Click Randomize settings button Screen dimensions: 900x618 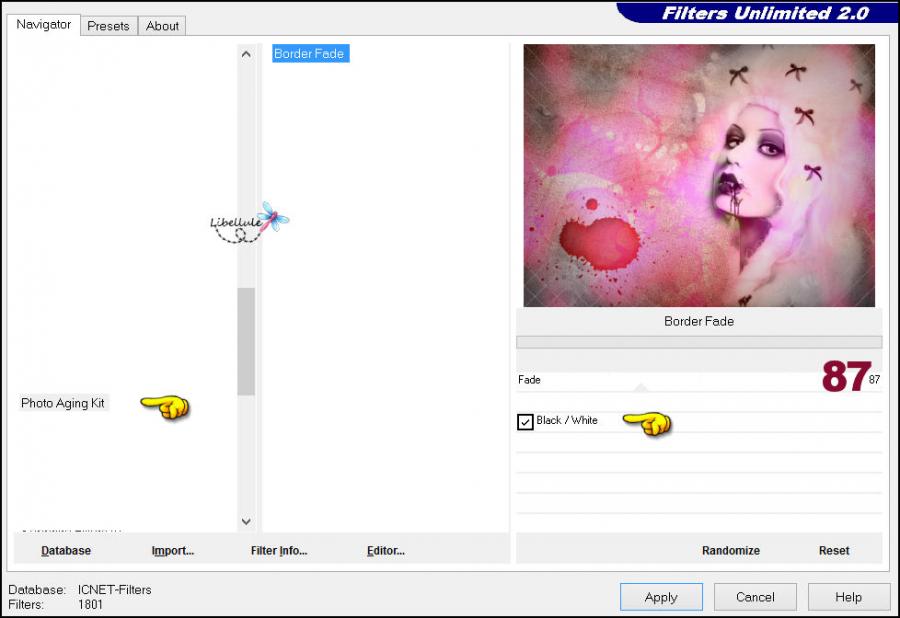[731, 550]
